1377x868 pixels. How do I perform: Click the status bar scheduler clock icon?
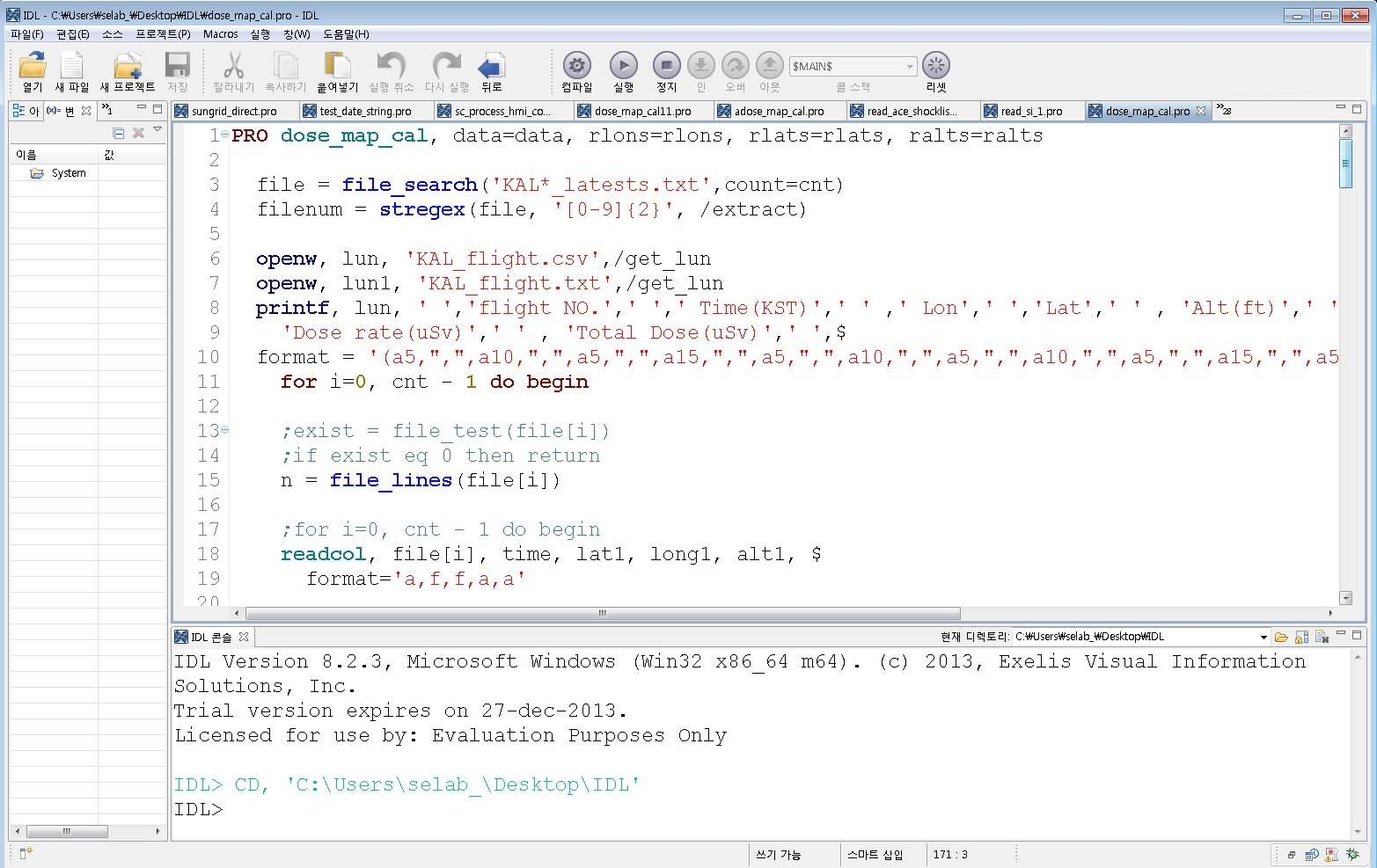(1312, 854)
